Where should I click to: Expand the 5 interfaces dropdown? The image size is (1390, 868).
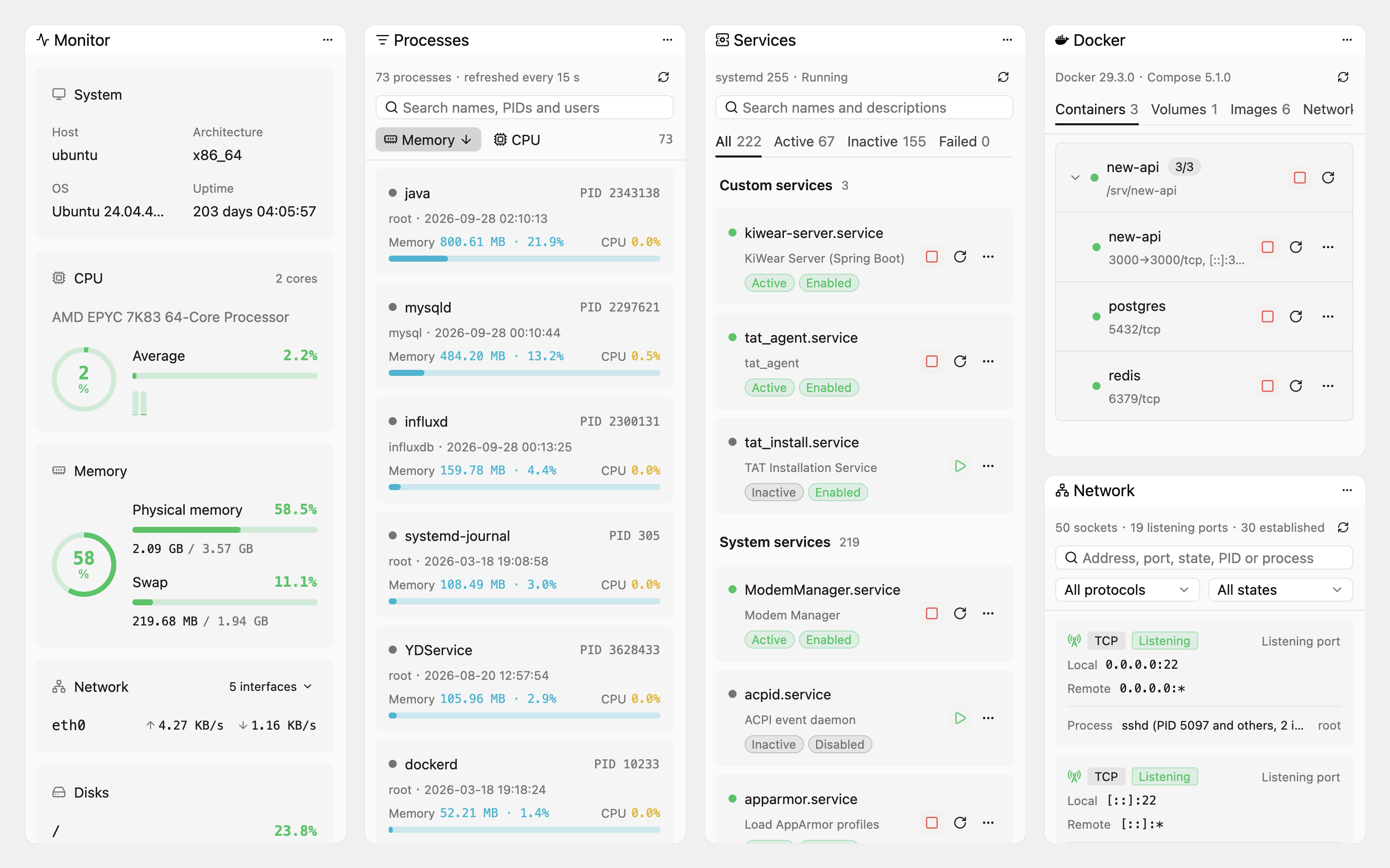click(x=270, y=687)
